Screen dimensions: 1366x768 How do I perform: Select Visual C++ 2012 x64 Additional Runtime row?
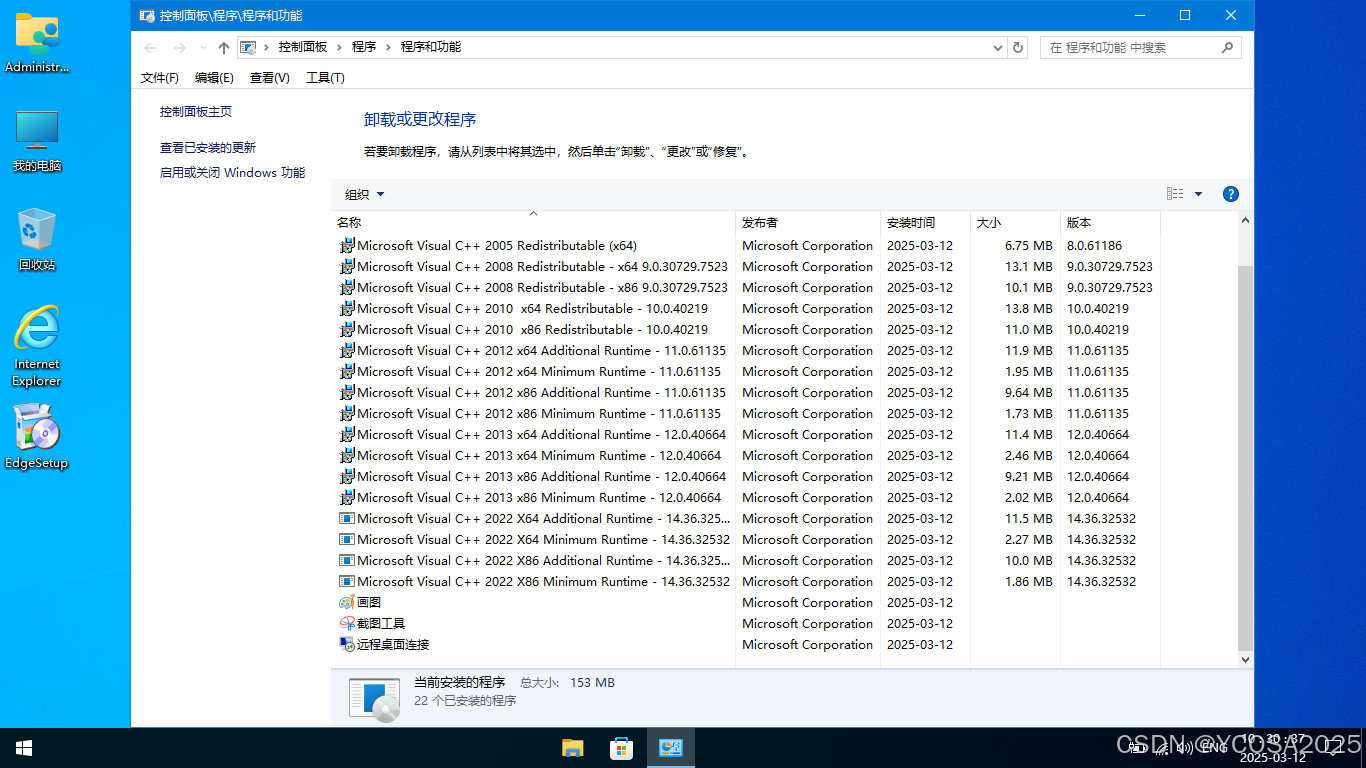pos(748,350)
